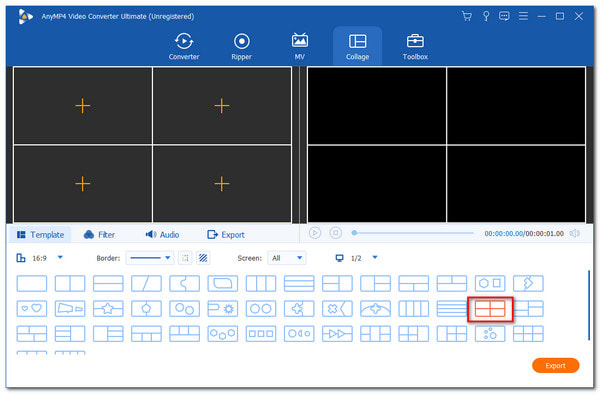Switch to the Template tab
Screen dimensions: 600x394
pos(40,234)
